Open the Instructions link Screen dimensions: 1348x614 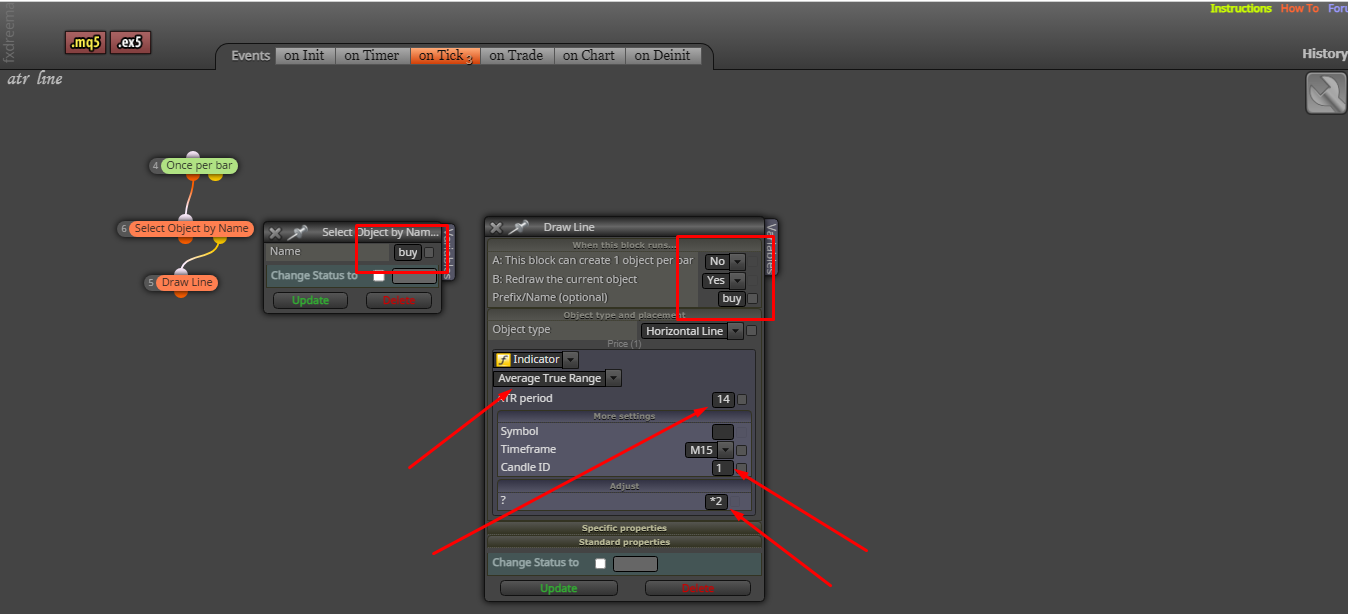[1241, 8]
